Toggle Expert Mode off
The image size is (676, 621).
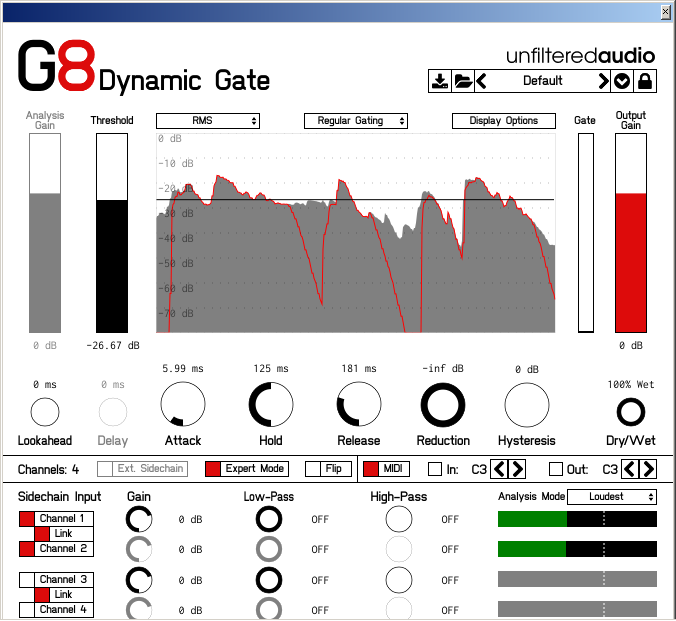tap(213, 469)
